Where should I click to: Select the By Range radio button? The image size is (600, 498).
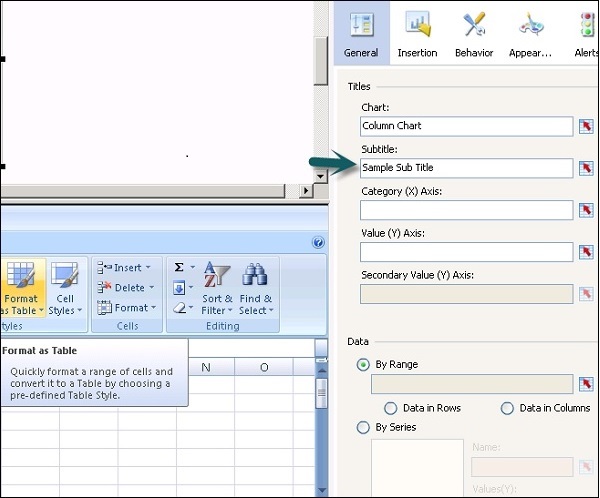(363, 365)
